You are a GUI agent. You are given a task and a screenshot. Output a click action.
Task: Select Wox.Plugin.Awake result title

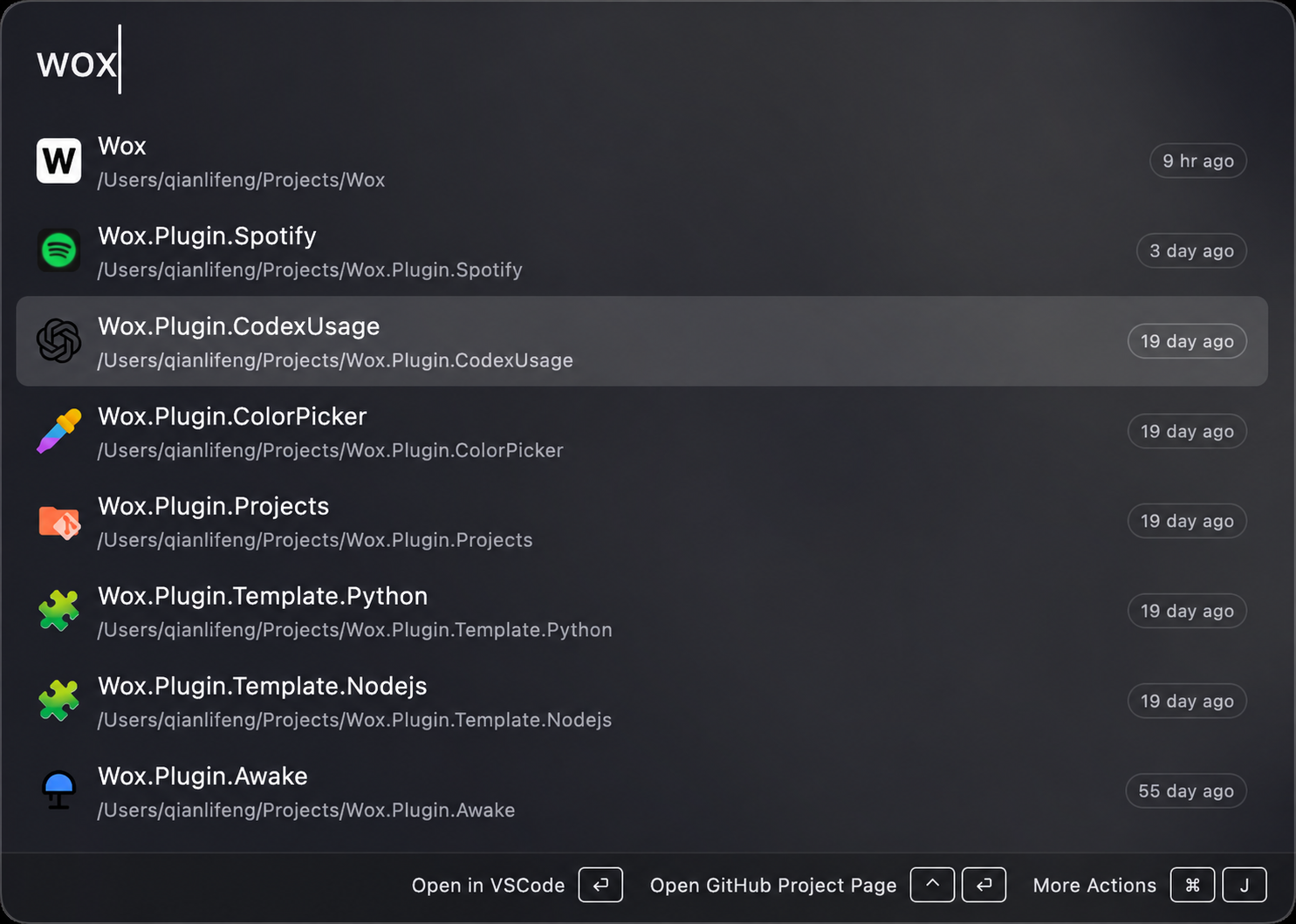(x=202, y=776)
